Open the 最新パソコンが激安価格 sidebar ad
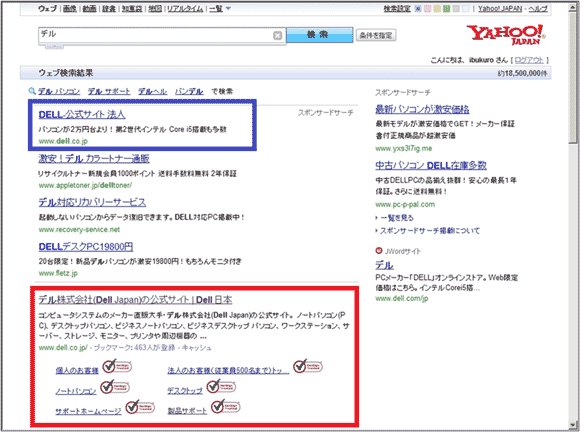The height and width of the screenshot is (432, 580). tap(422, 109)
